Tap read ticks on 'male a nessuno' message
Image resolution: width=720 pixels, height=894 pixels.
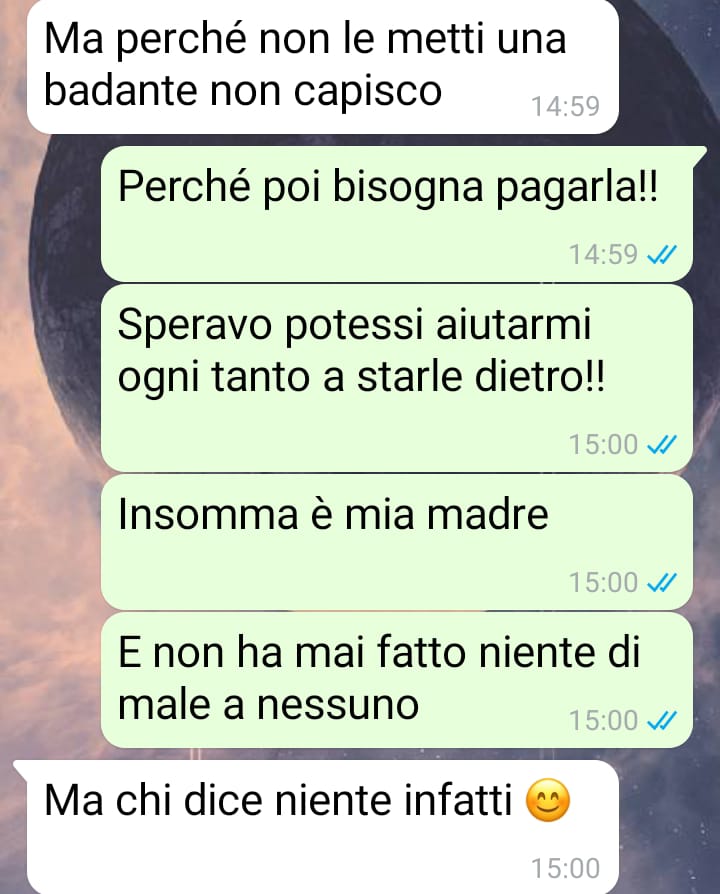coord(661,721)
